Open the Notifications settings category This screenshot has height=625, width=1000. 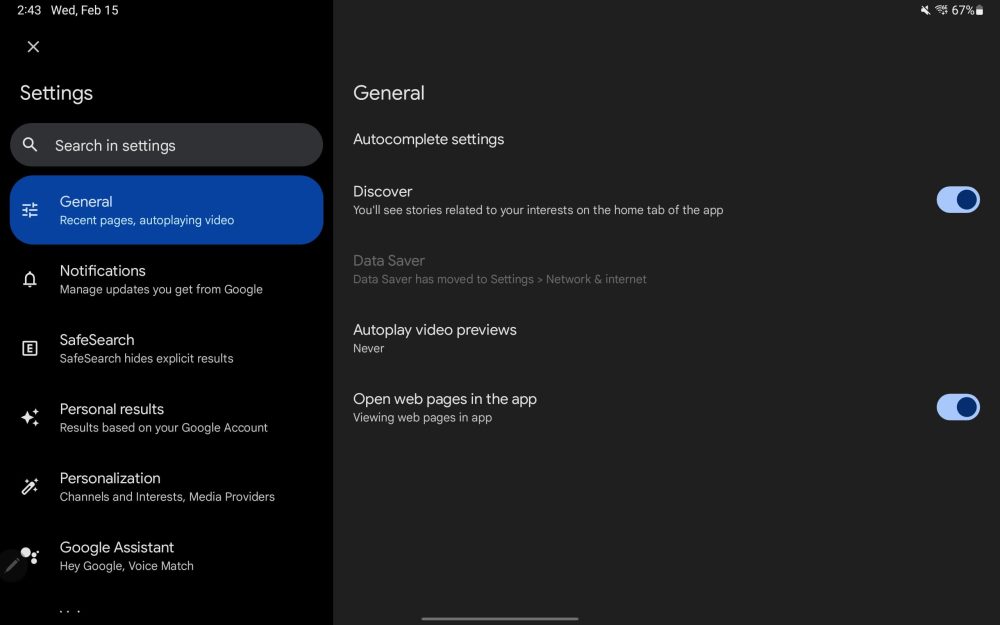(x=160, y=279)
